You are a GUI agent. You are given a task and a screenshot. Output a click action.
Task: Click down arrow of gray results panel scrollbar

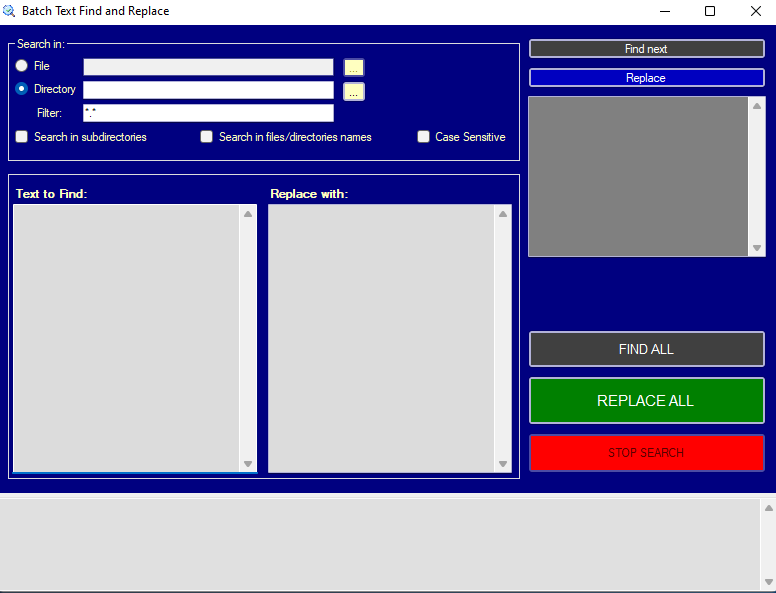pyautogui.click(x=757, y=247)
